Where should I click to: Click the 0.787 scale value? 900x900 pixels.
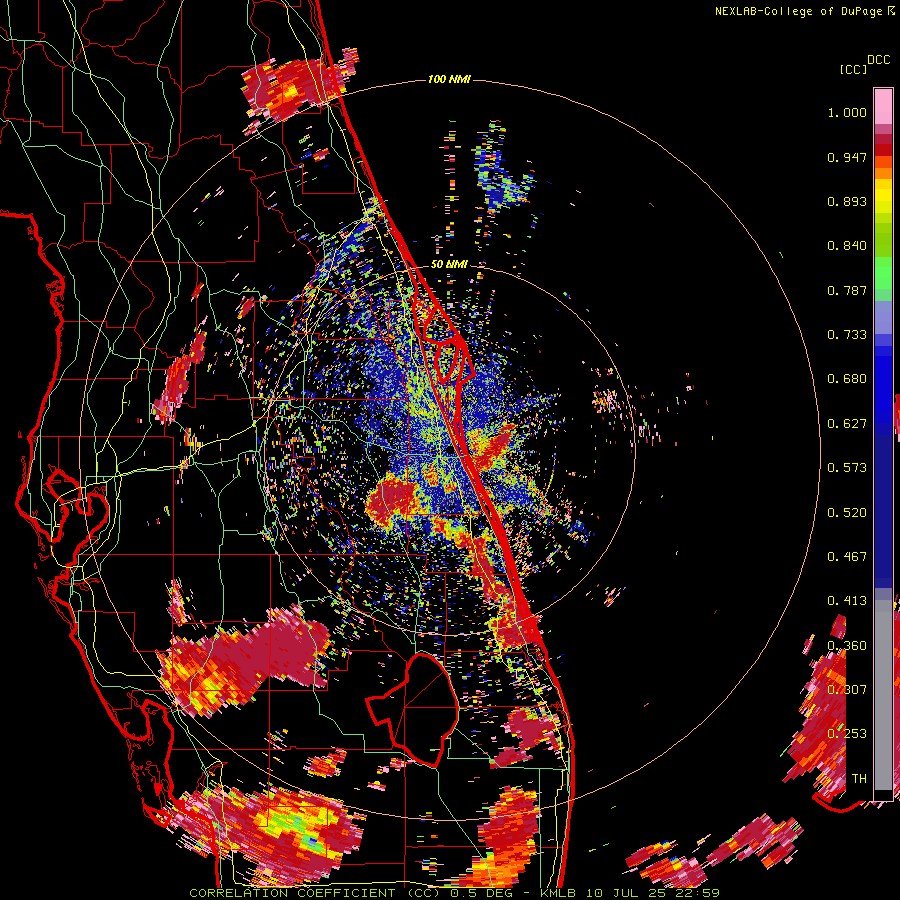coord(847,290)
